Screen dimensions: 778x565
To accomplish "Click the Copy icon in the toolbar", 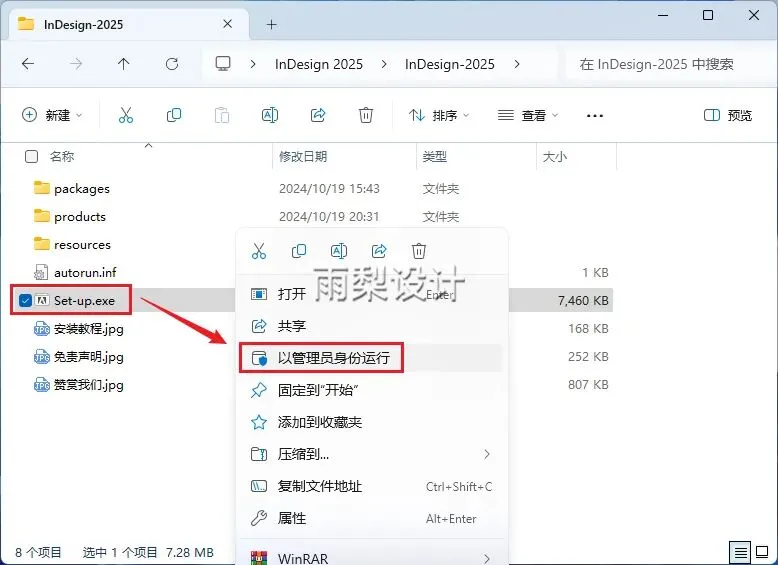I will pos(174,116).
